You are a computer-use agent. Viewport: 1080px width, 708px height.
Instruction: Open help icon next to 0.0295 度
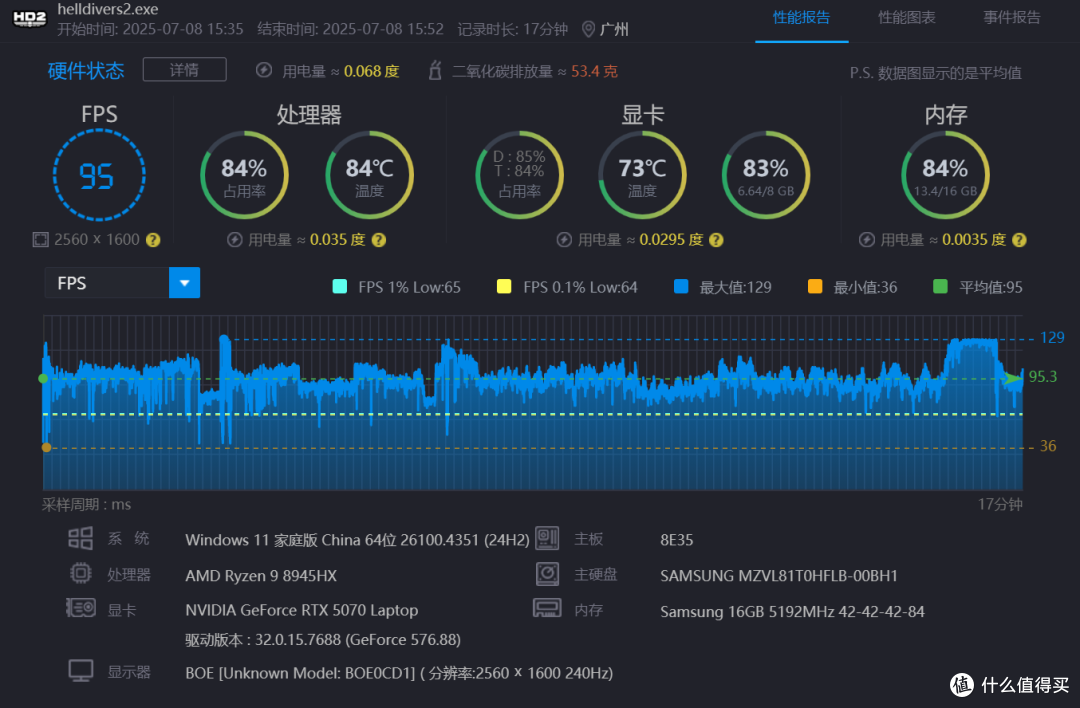pyautogui.click(x=716, y=240)
